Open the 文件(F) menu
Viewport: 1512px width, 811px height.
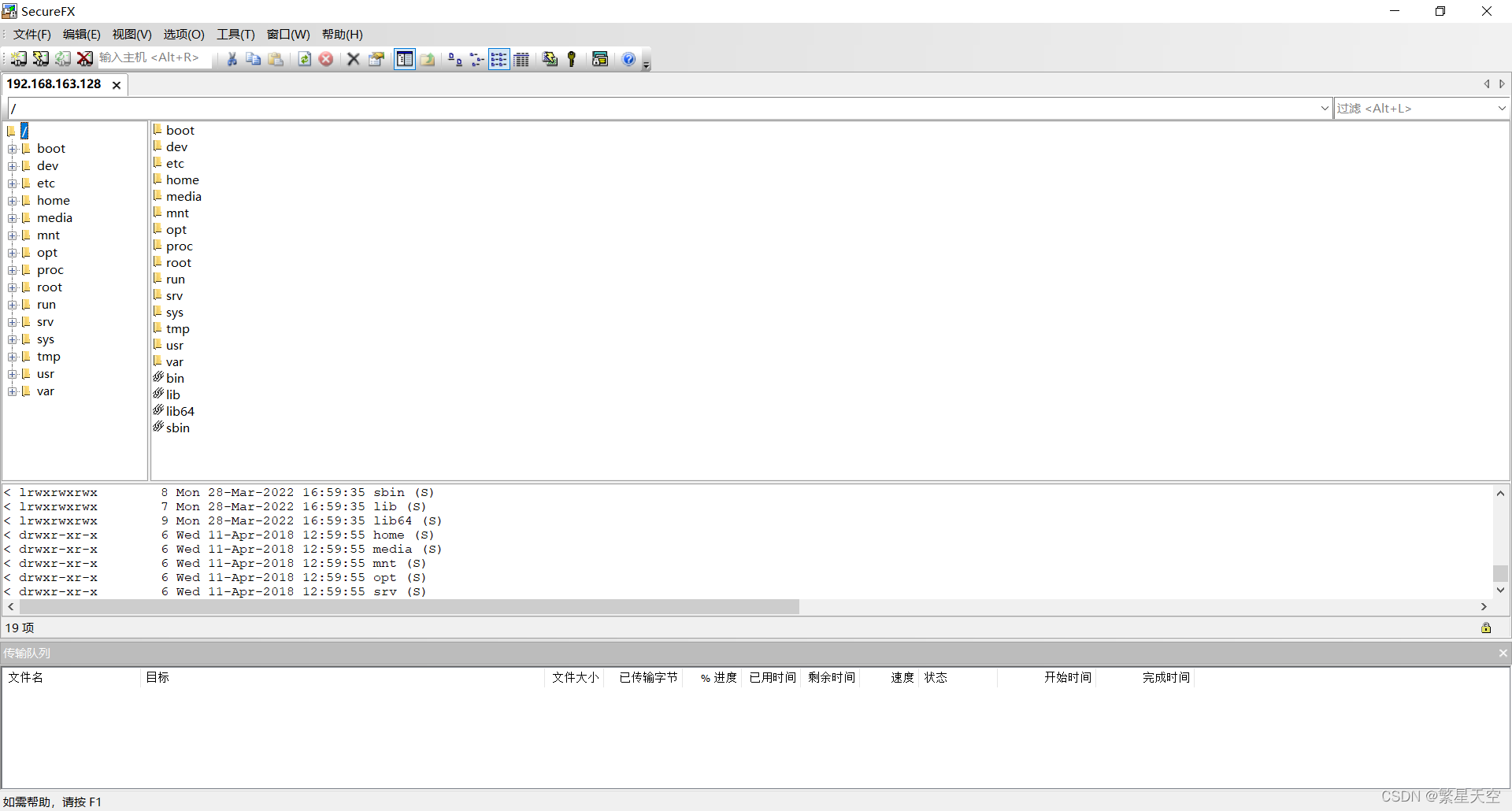32,35
